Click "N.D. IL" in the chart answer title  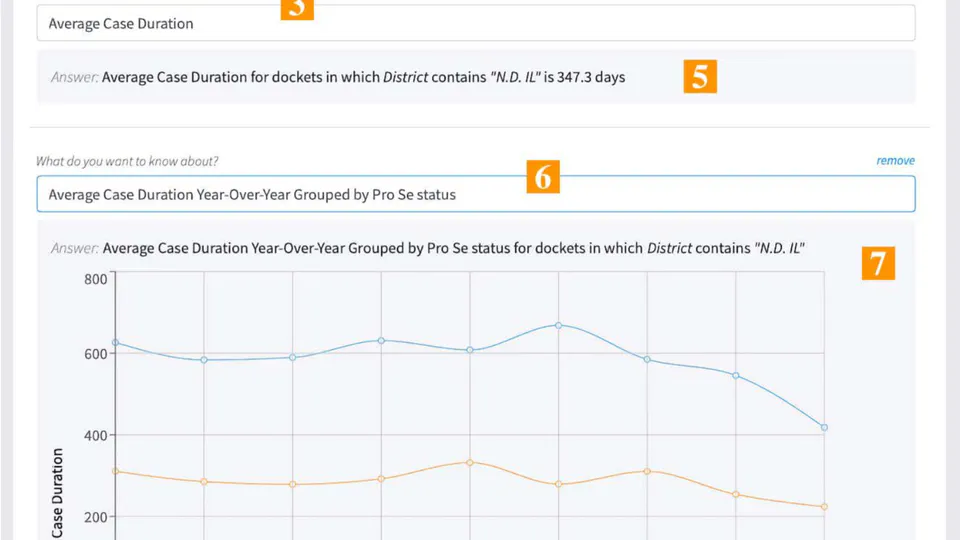(781, 248)
